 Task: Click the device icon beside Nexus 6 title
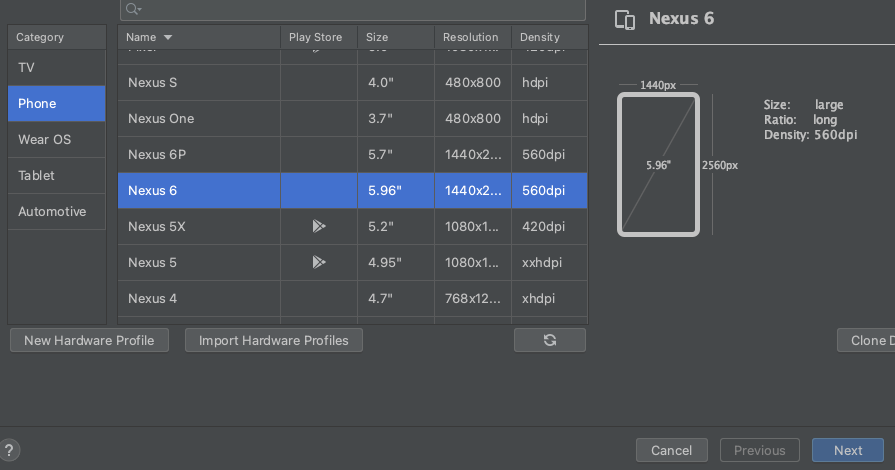tap(625, 19)
